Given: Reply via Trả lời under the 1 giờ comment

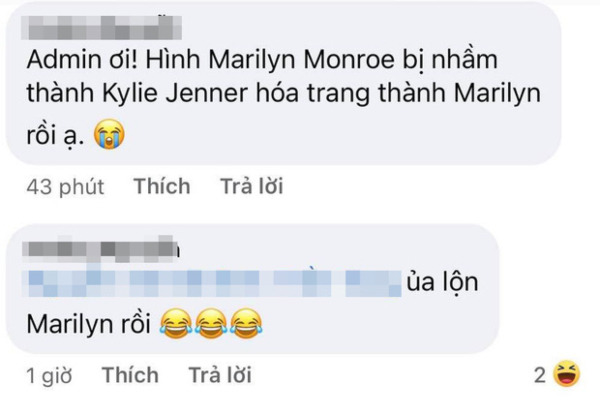Looking at the screenshot, I should pyautogui.click(x=220, y=375).
